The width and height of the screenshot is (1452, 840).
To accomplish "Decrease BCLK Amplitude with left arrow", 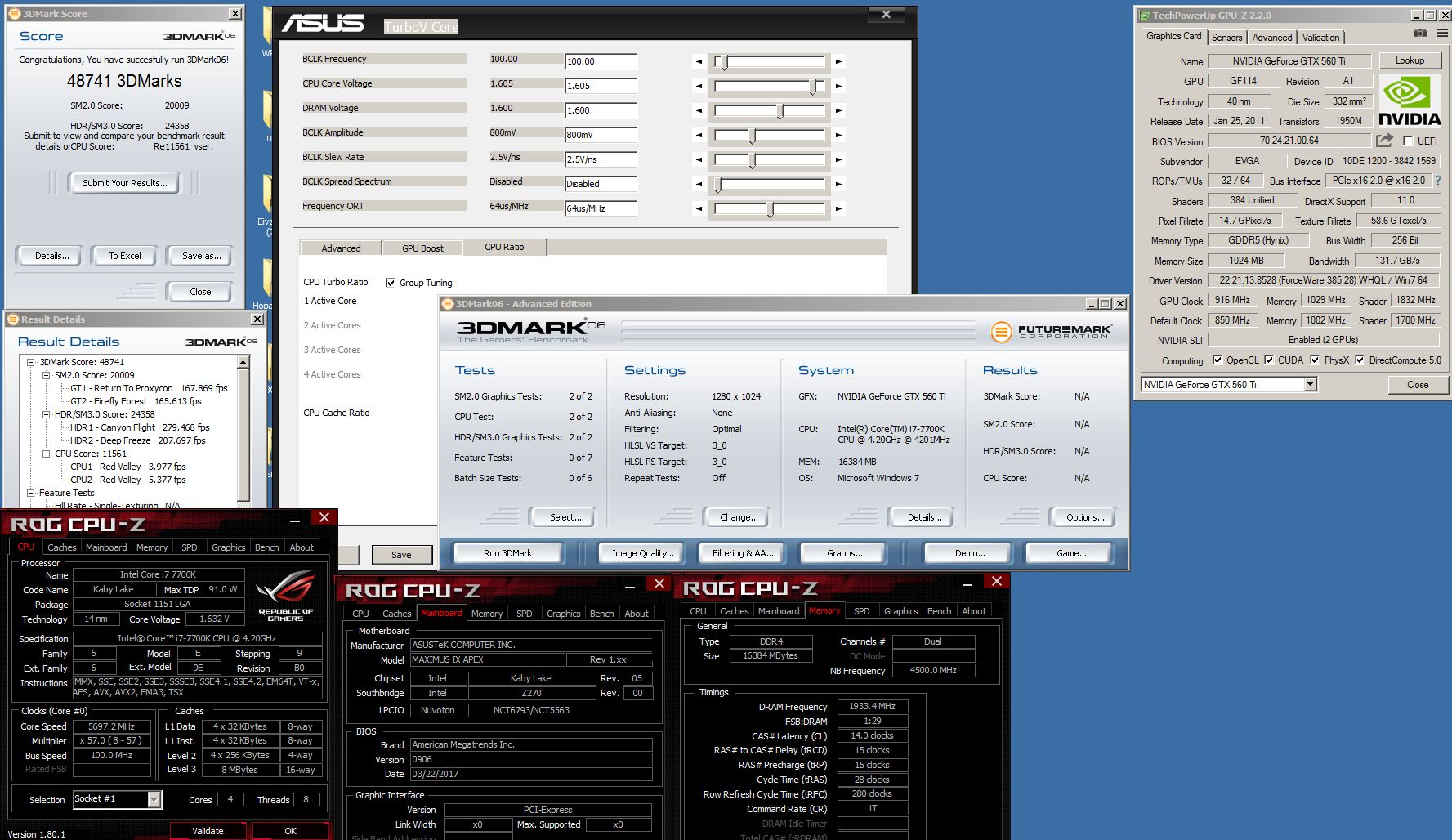I will (699, 135).
